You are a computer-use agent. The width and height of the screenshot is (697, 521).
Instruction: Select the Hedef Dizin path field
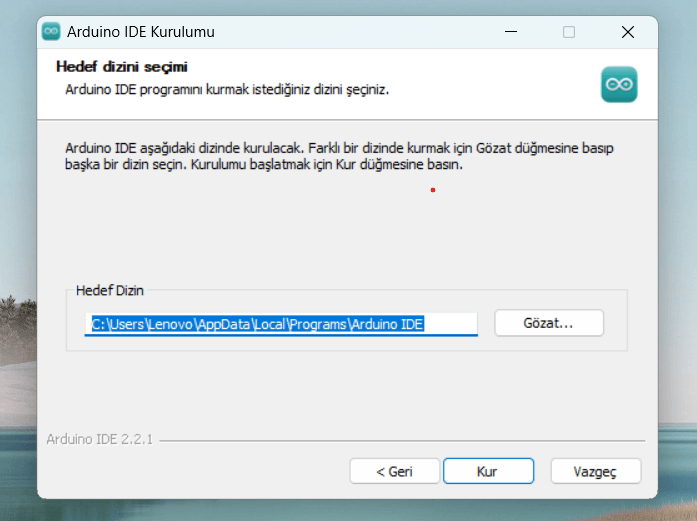tap(281, 324)
